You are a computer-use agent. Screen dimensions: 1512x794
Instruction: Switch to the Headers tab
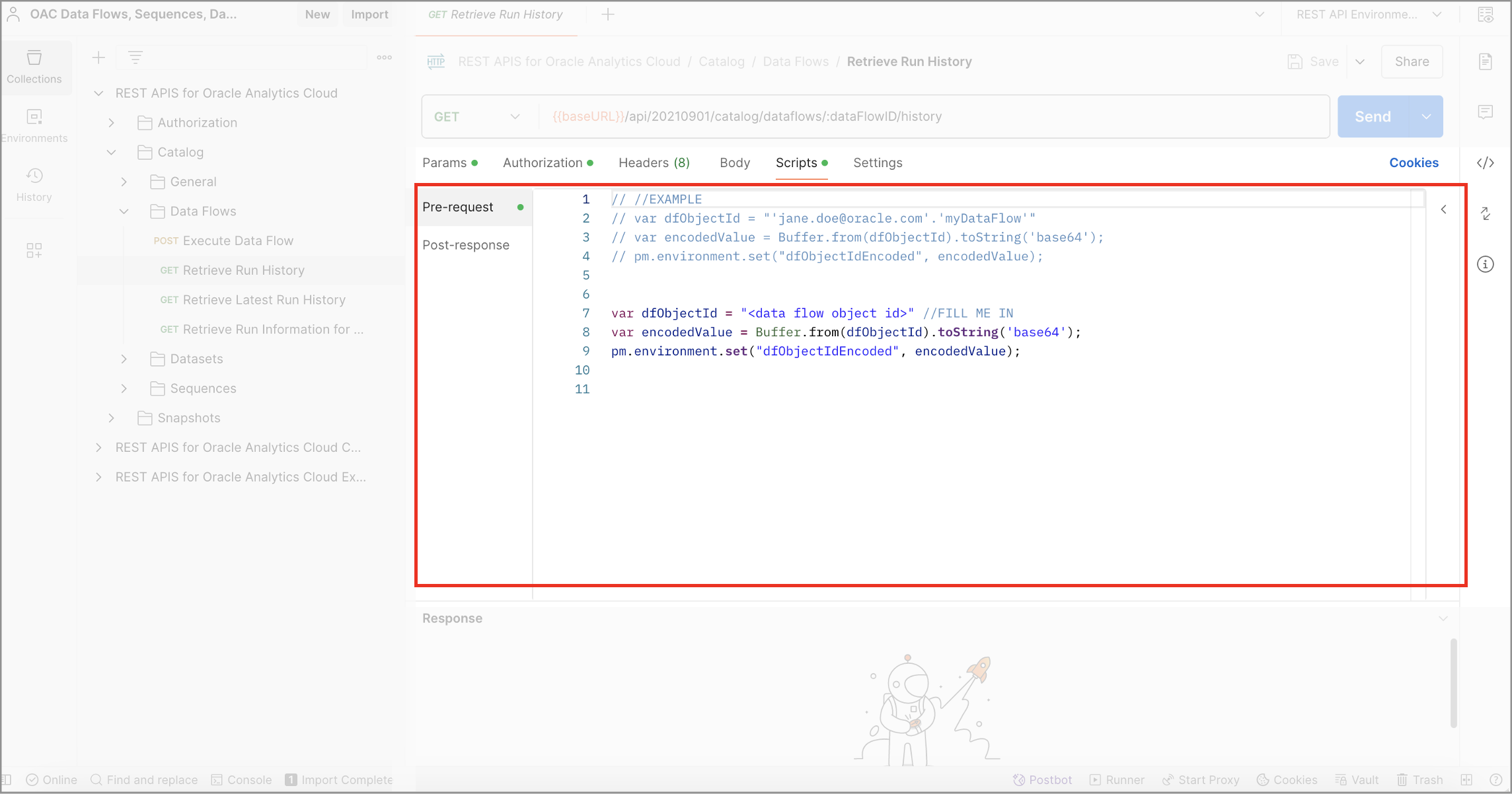coord(654,162)
